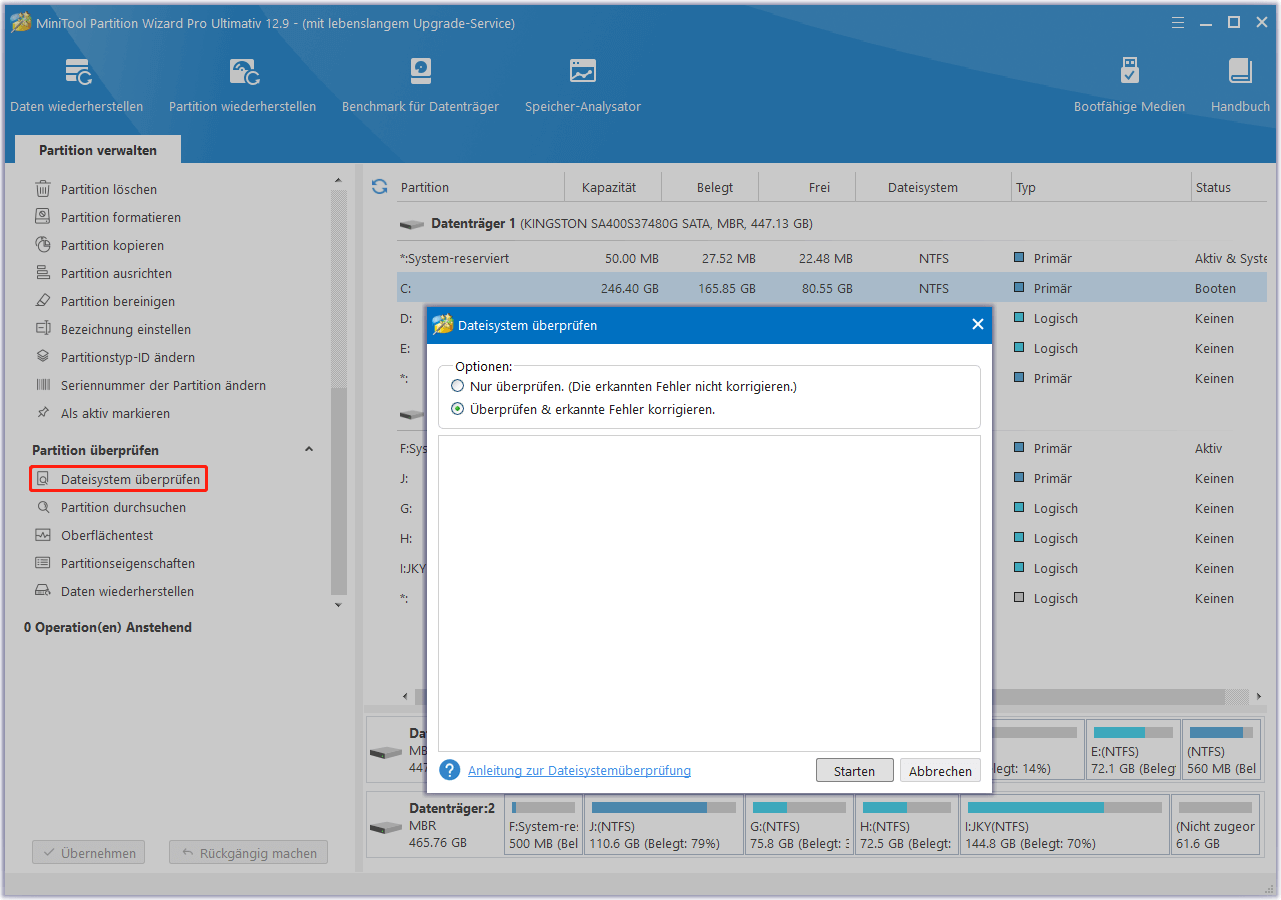This screenshot has width=1281, height=900.
Task: Choose Partition formatieren in sidebar
Action: click(121, 217)
